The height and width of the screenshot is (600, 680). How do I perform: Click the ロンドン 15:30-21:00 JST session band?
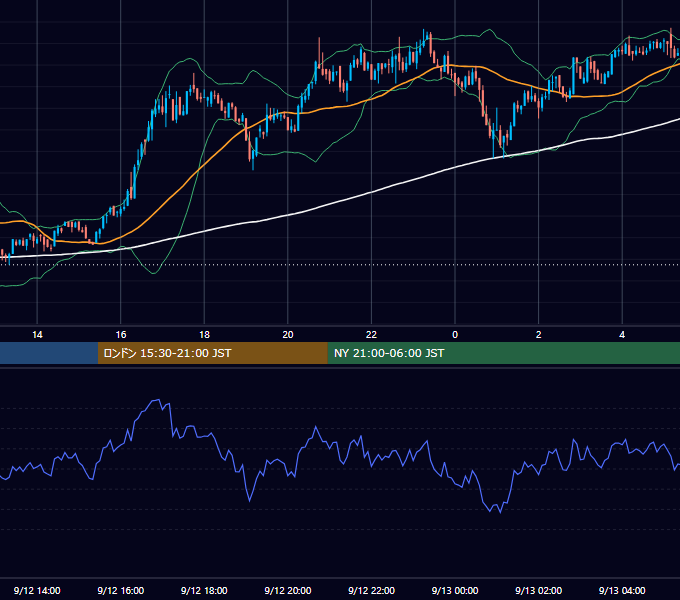coord(212,353)
